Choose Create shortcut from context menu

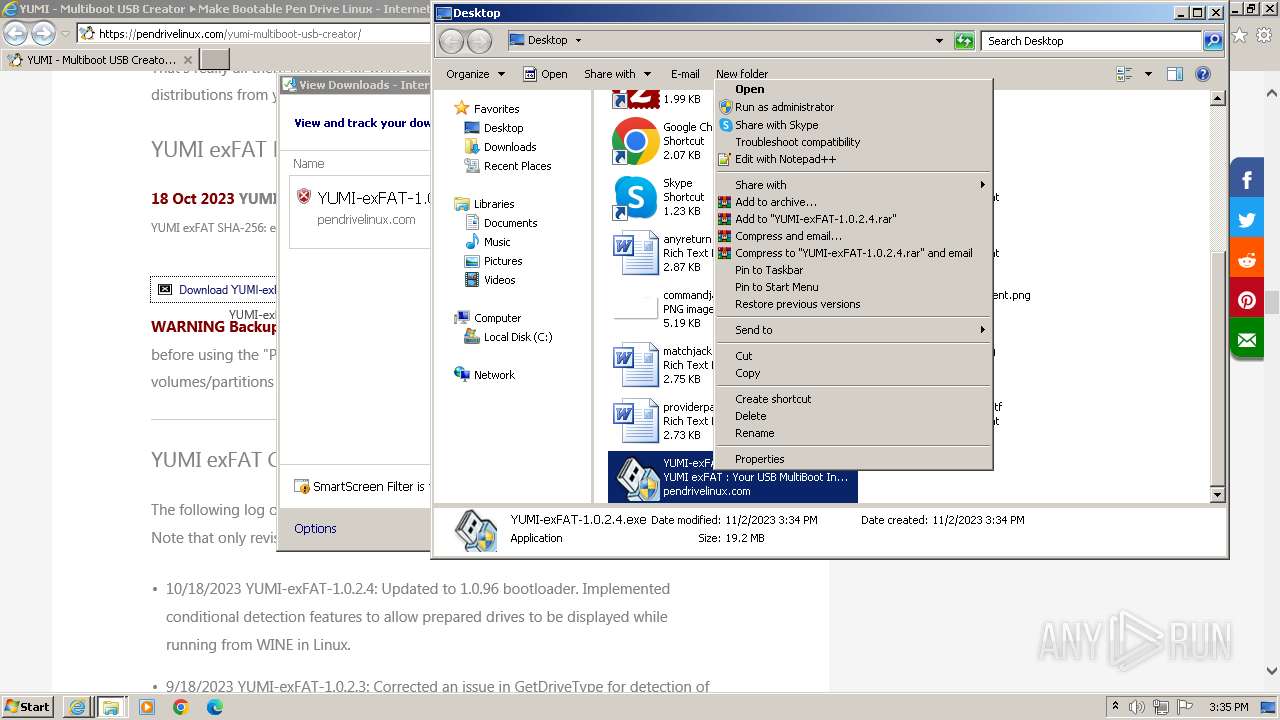[854, 399]
